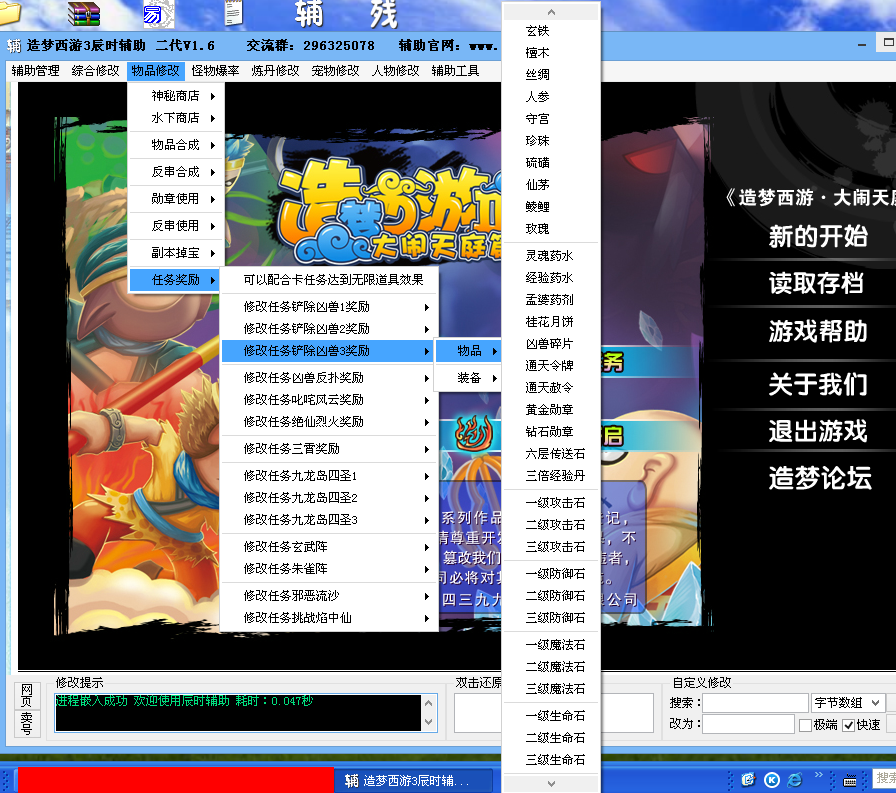Open the WinRAR archive desktop icon
This screenshot has width=896, height=793.
pyautogui.click(x=83, y=14)
